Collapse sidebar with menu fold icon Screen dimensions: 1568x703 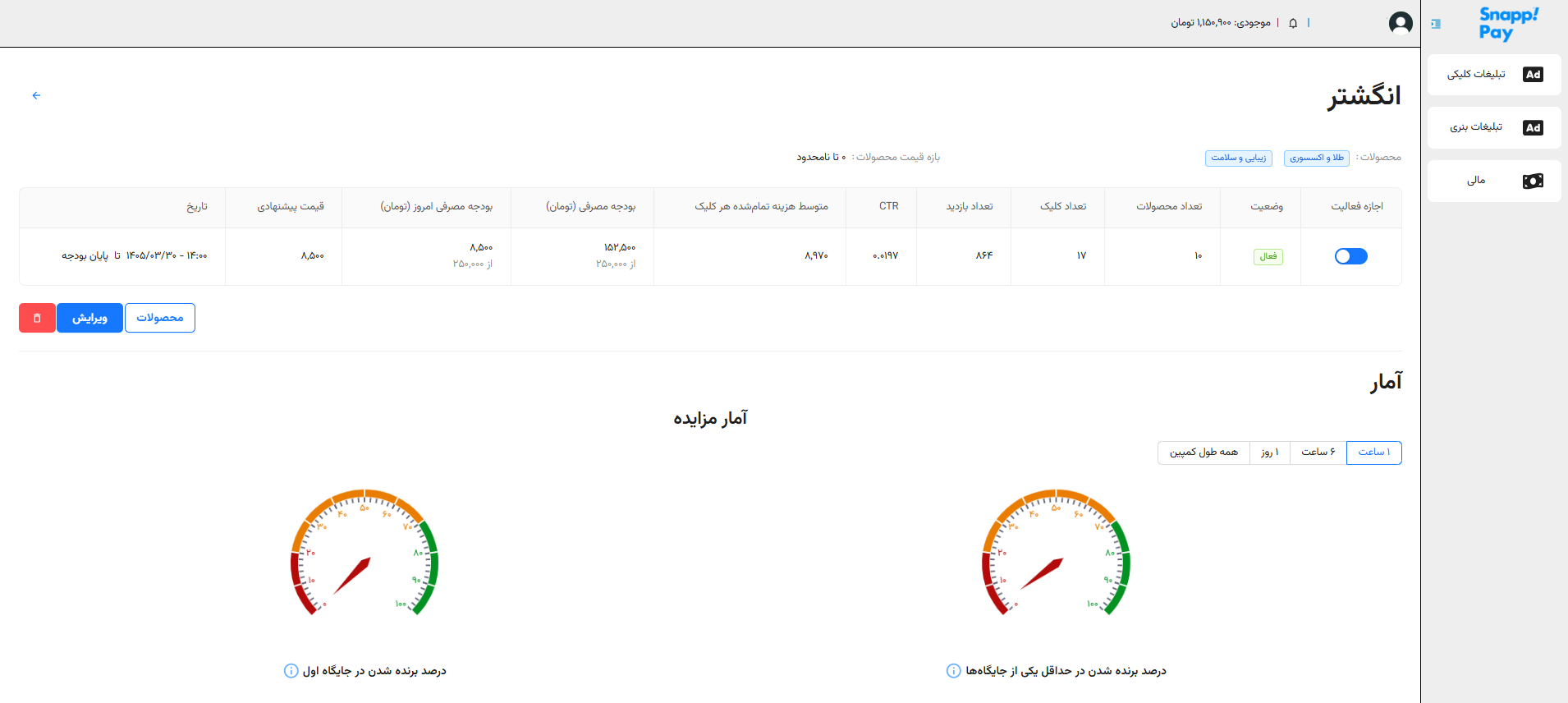(x=1436, y=24)
